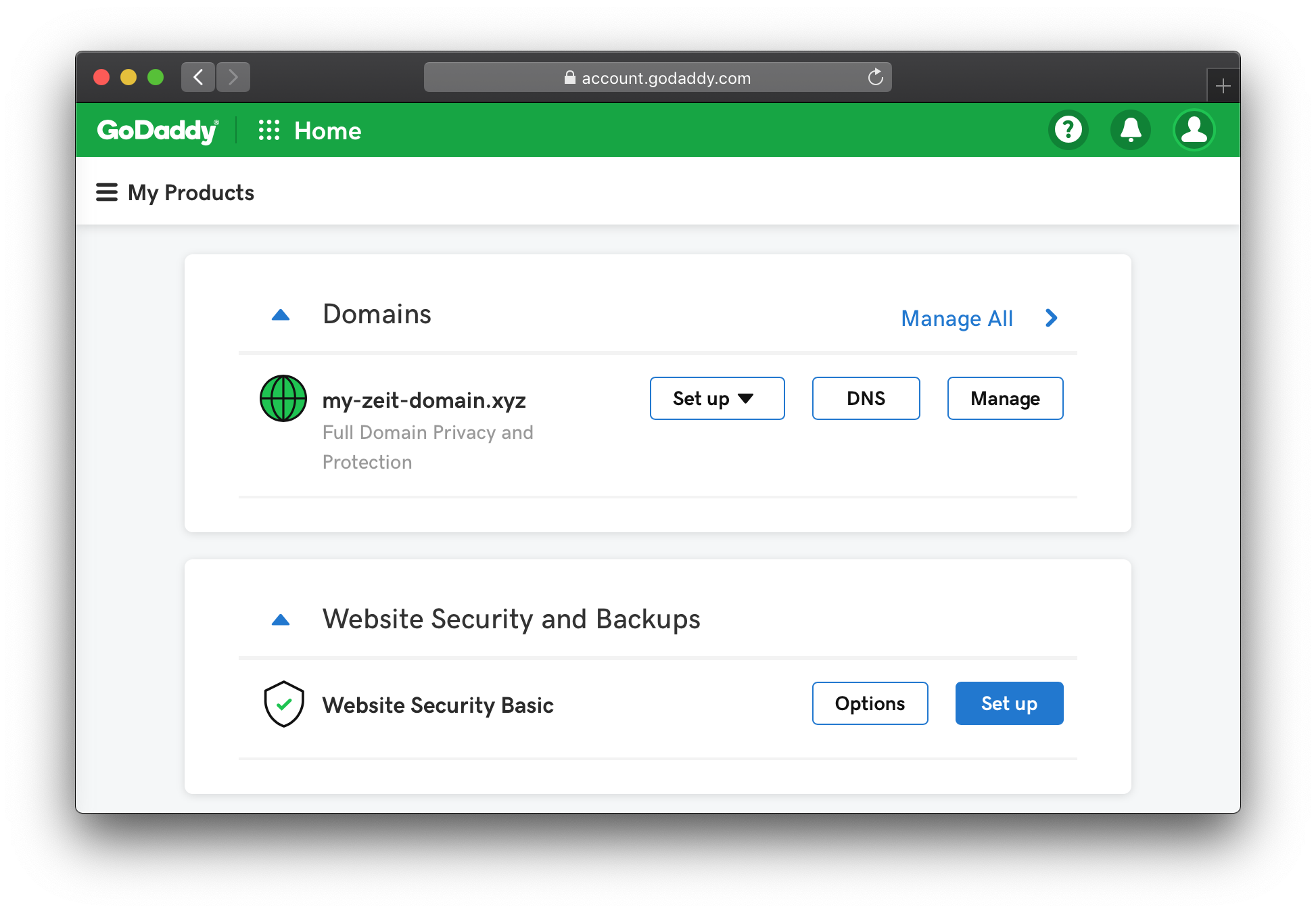Screen dimensions: 1316x913
Task: Open the nine-dot apps grid icon
Action: point(269,130)
